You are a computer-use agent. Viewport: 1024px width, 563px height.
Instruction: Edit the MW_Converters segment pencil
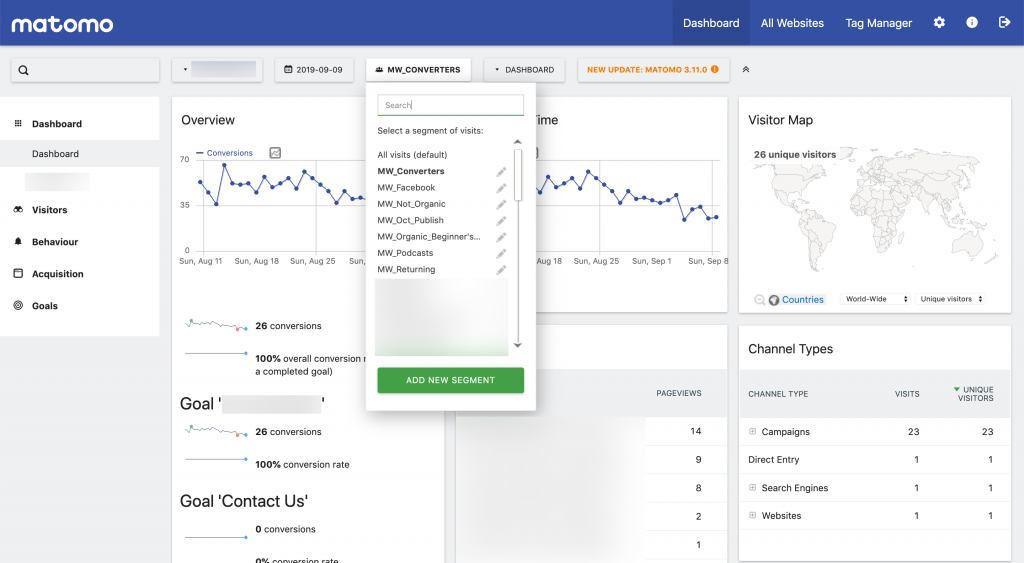501,172
